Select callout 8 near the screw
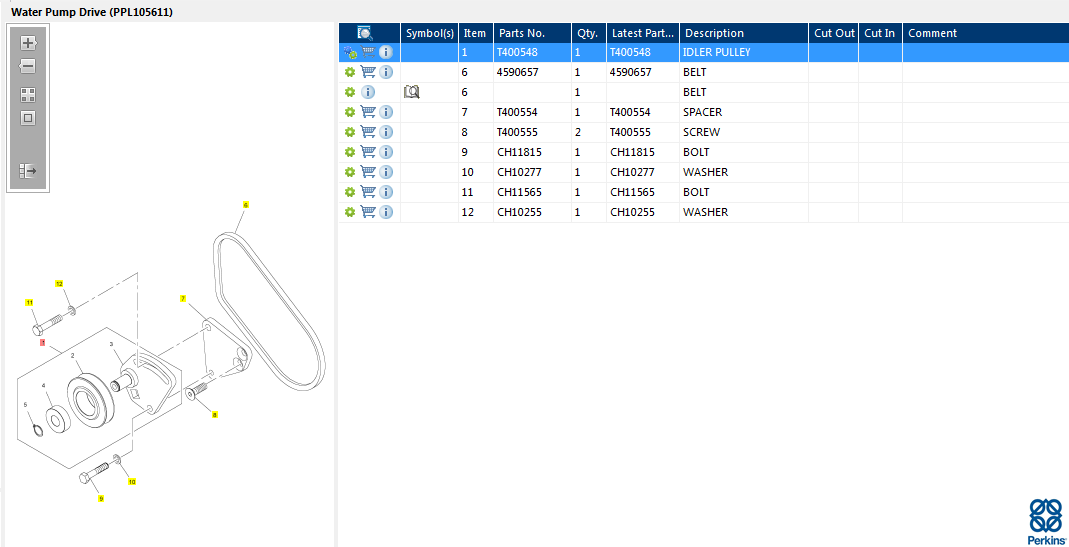1069x547 pixels. [215, 414]
